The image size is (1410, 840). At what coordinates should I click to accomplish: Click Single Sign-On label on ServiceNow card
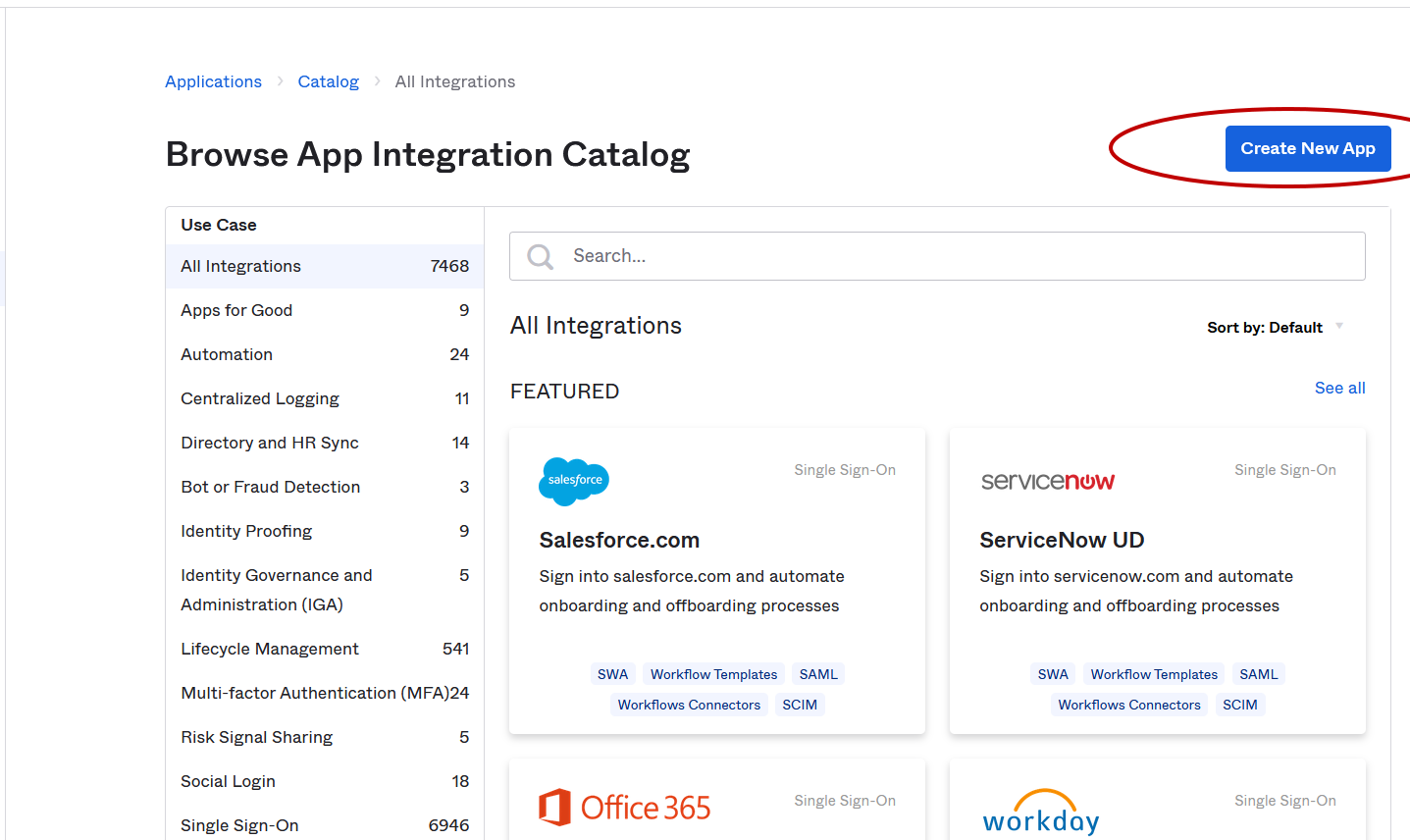tap(1285, 470)
